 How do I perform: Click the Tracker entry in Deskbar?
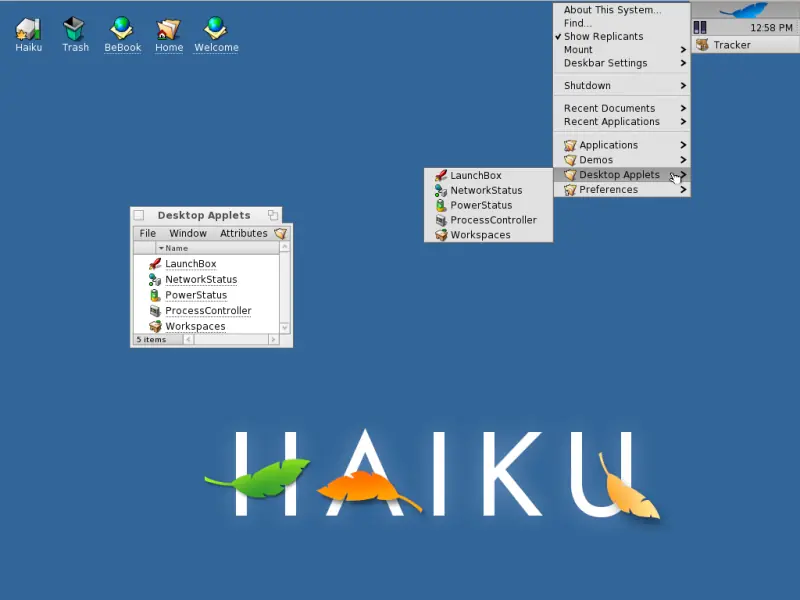tap(745, 45)
